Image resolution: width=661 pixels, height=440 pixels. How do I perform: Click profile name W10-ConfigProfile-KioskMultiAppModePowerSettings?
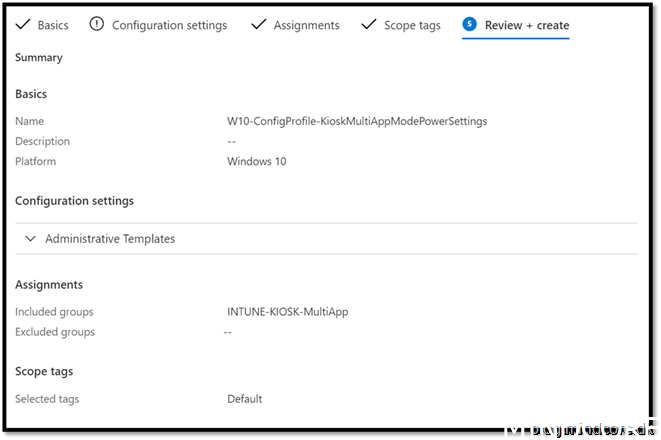tap(357, 121)
